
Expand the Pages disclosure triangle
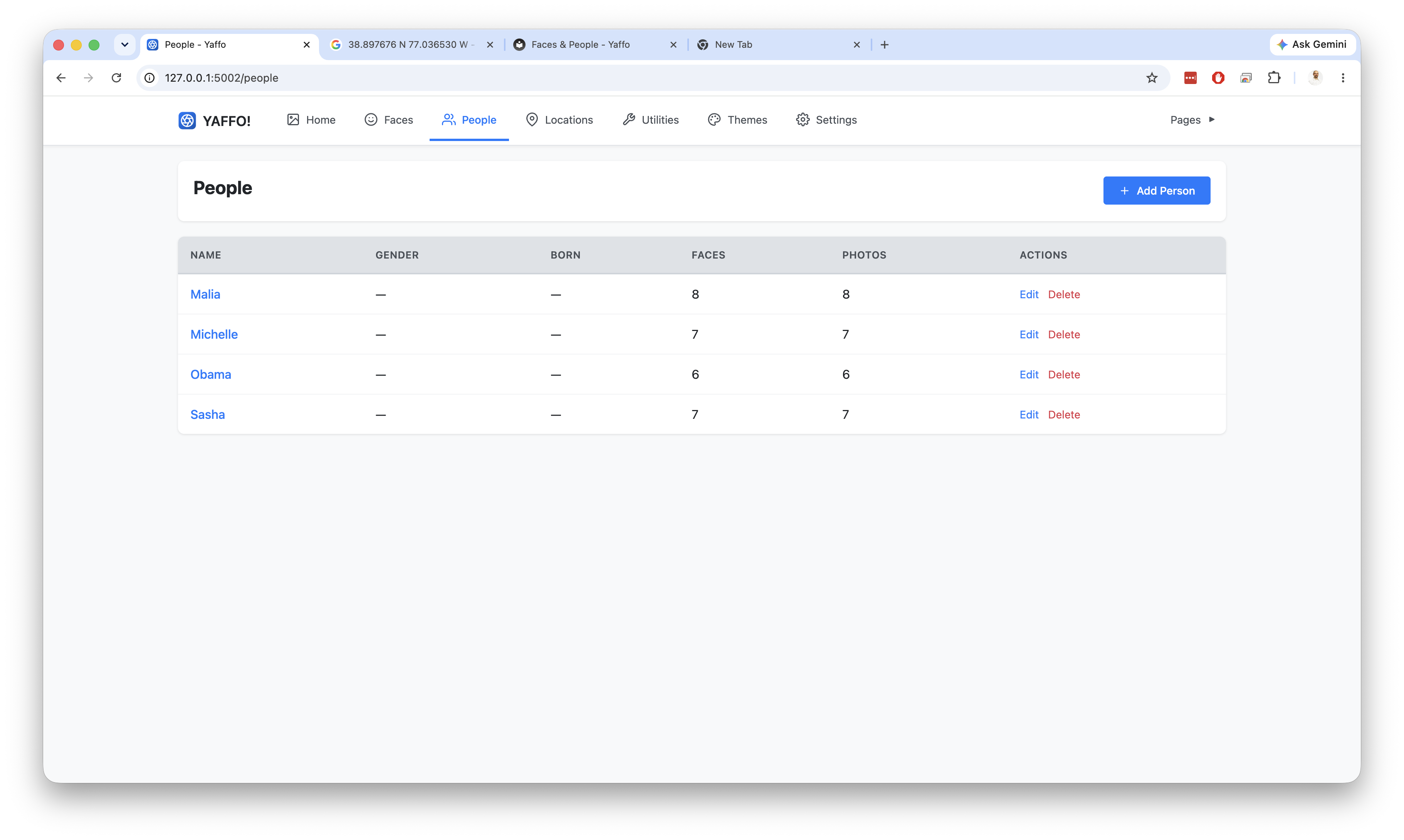click(1212, 119)
